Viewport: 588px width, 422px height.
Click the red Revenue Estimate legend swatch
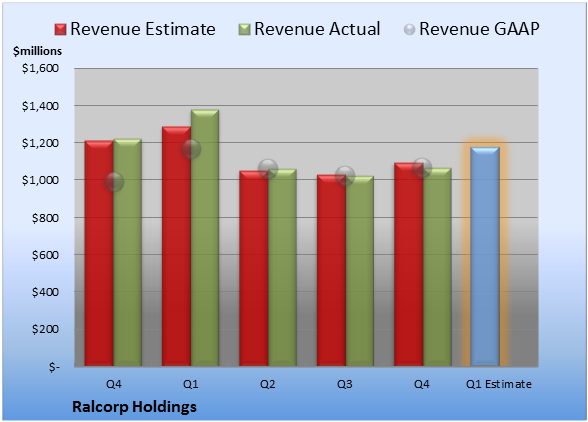point(60,30)
